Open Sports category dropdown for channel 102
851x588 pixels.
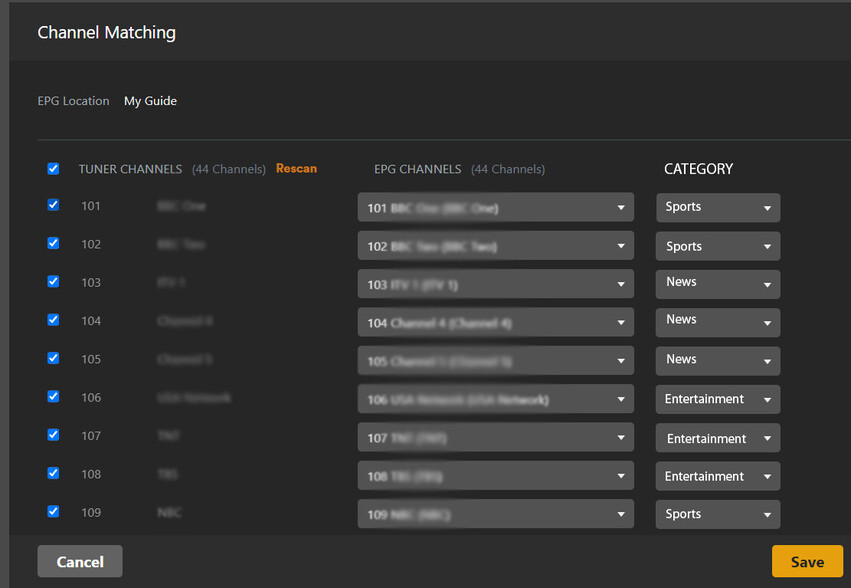718,246
